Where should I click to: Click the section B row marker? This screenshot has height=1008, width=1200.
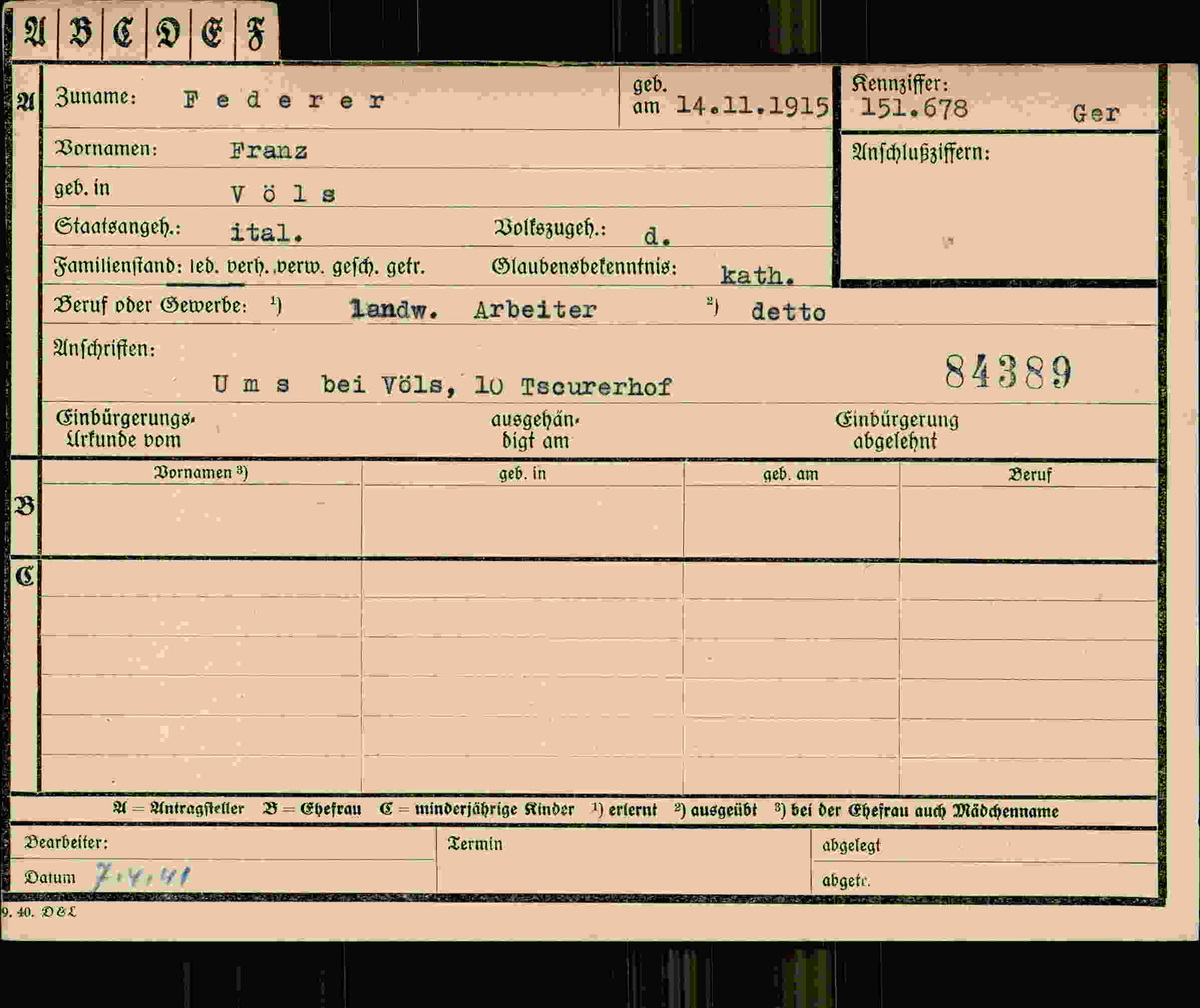[25, 506]
